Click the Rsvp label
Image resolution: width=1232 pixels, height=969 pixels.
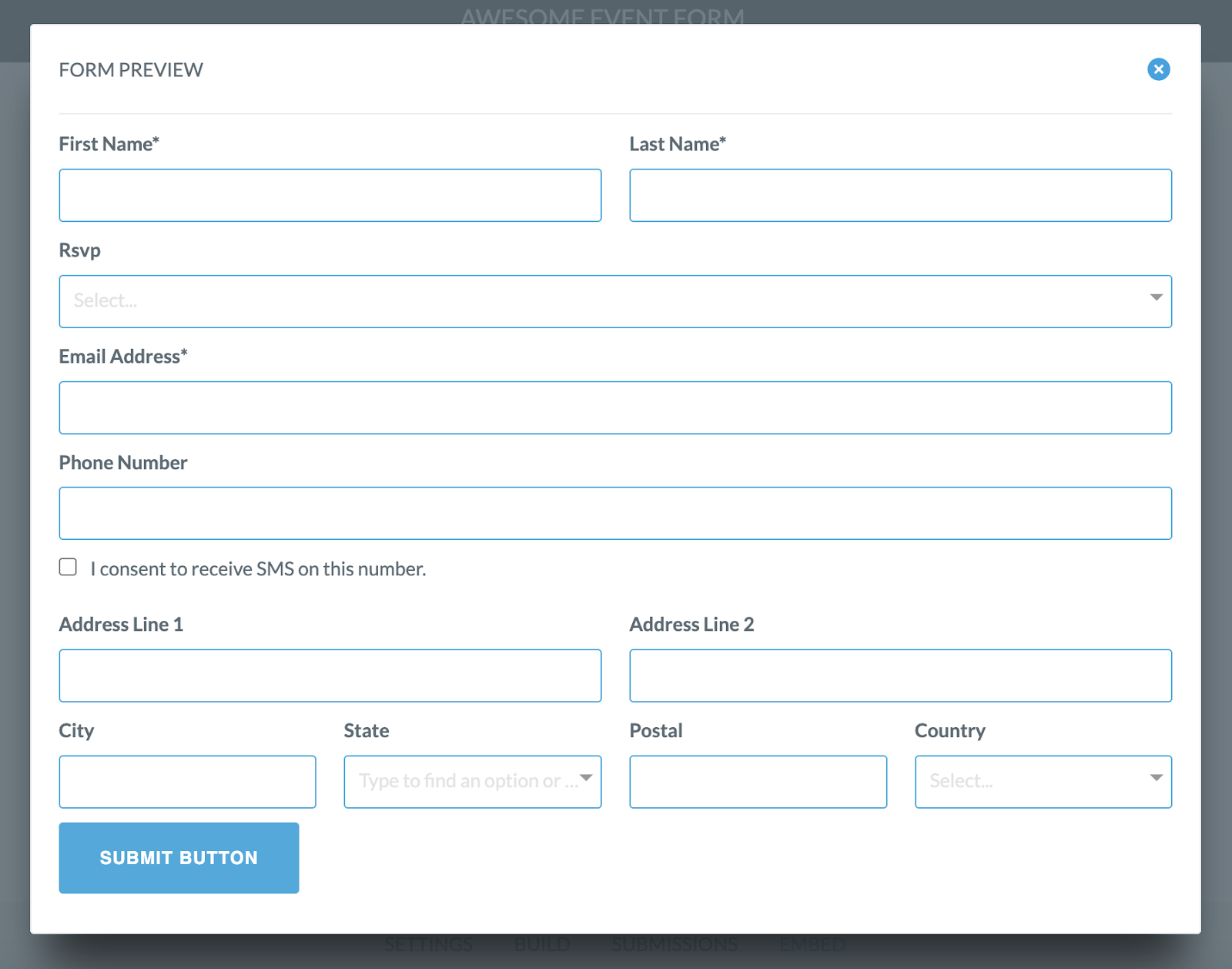[80, 251]
